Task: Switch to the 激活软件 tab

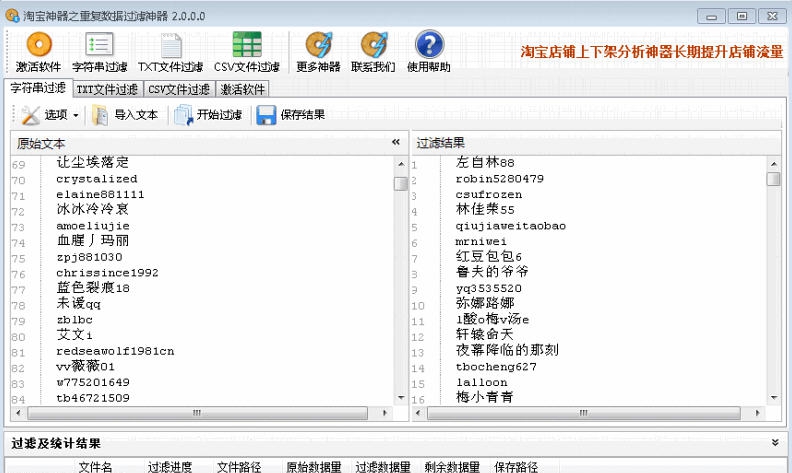Action: coord(243,89)
